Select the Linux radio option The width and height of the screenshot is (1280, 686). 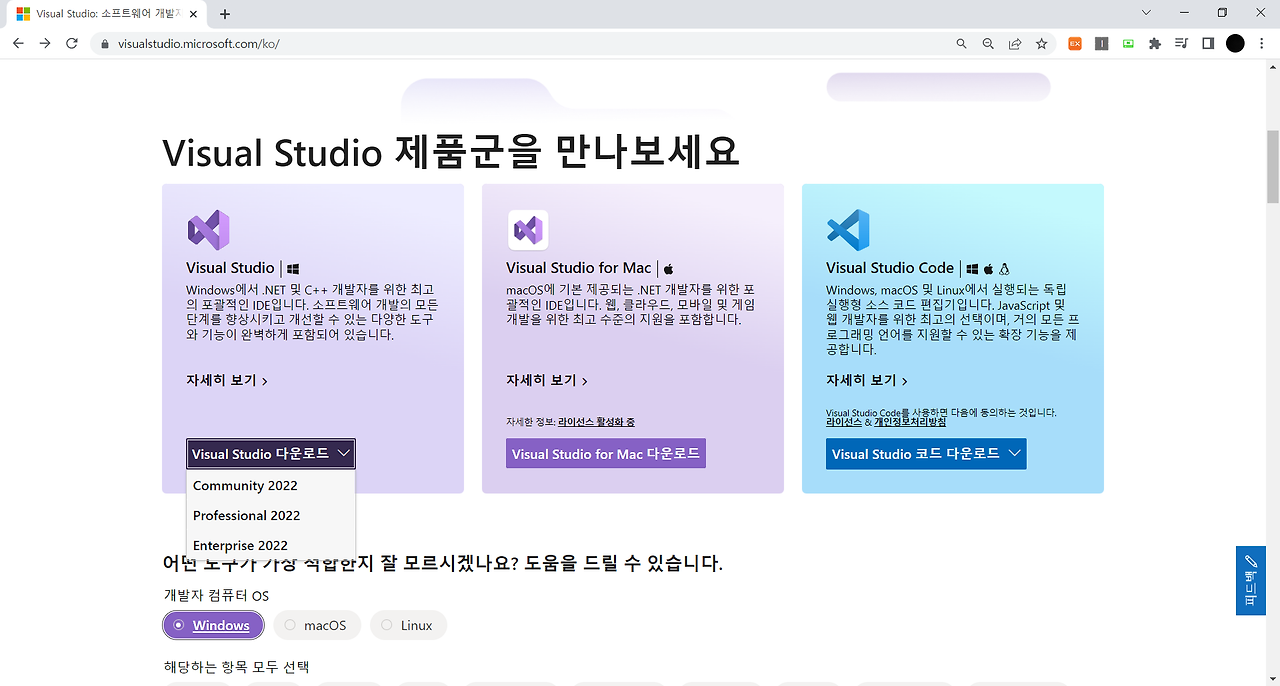coord(408,625)
